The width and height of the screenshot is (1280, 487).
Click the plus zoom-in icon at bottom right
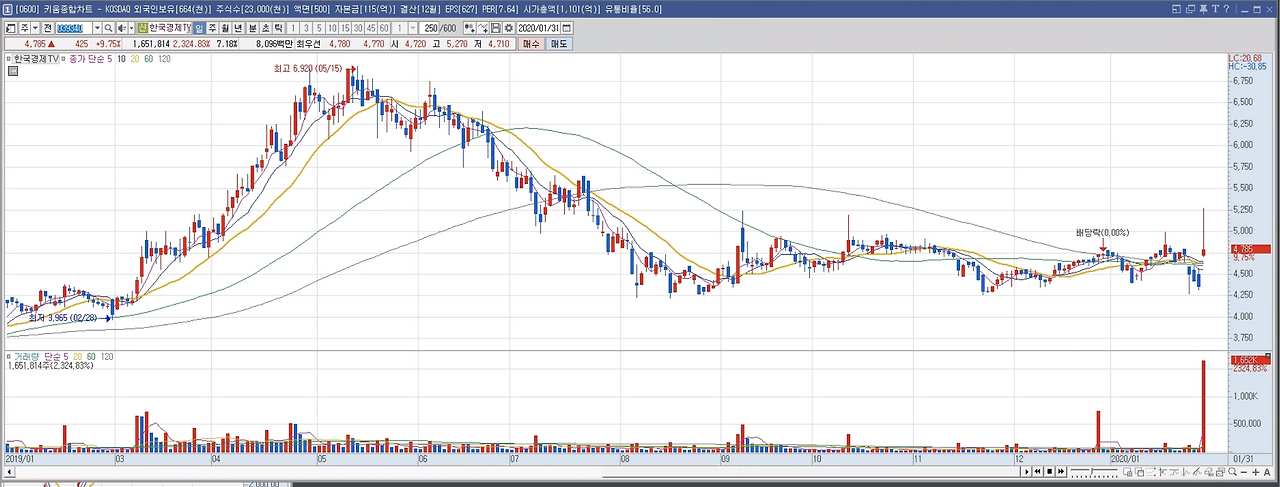pos(1255,472)
